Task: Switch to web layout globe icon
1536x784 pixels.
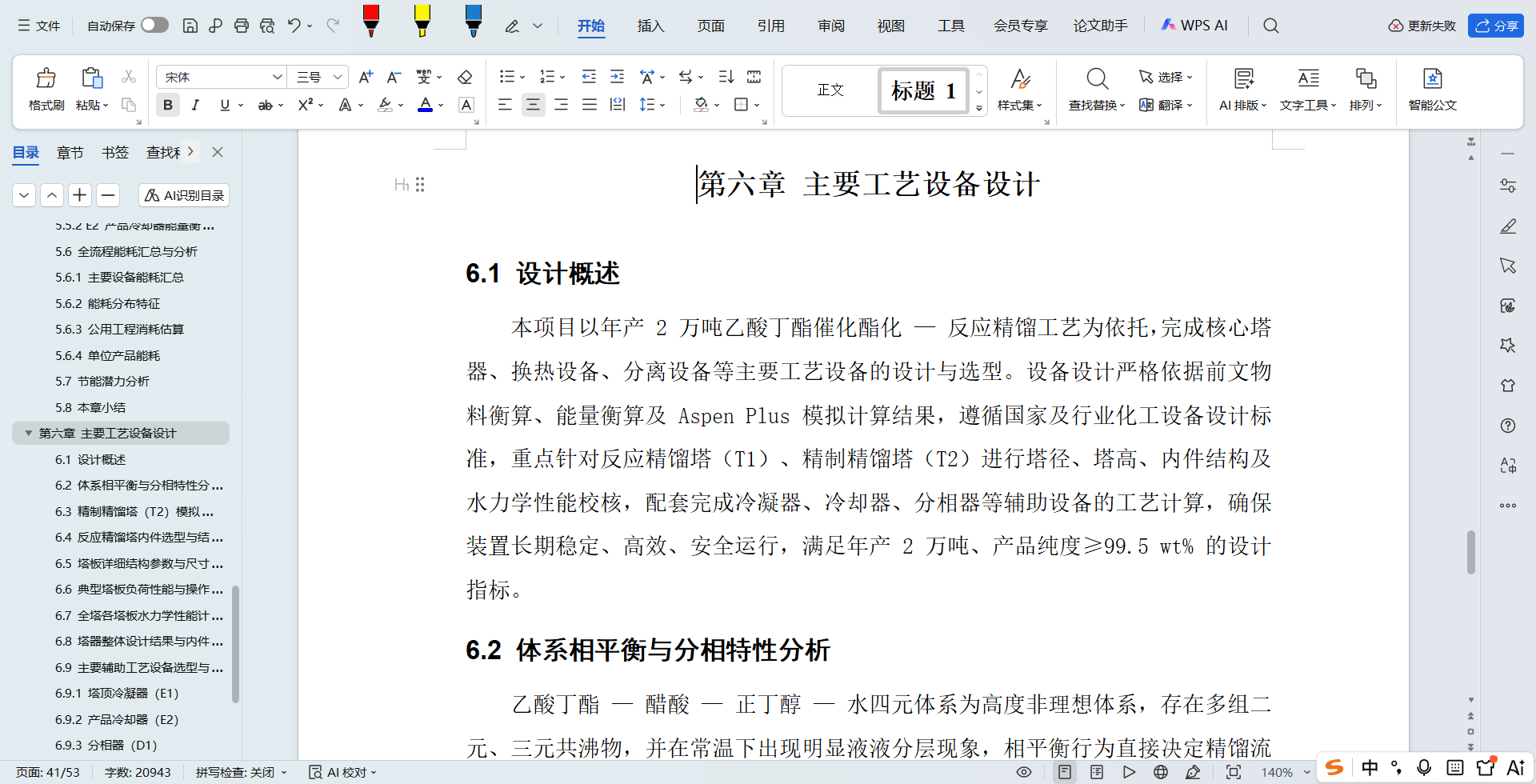Action: (x=1161, y=772)
